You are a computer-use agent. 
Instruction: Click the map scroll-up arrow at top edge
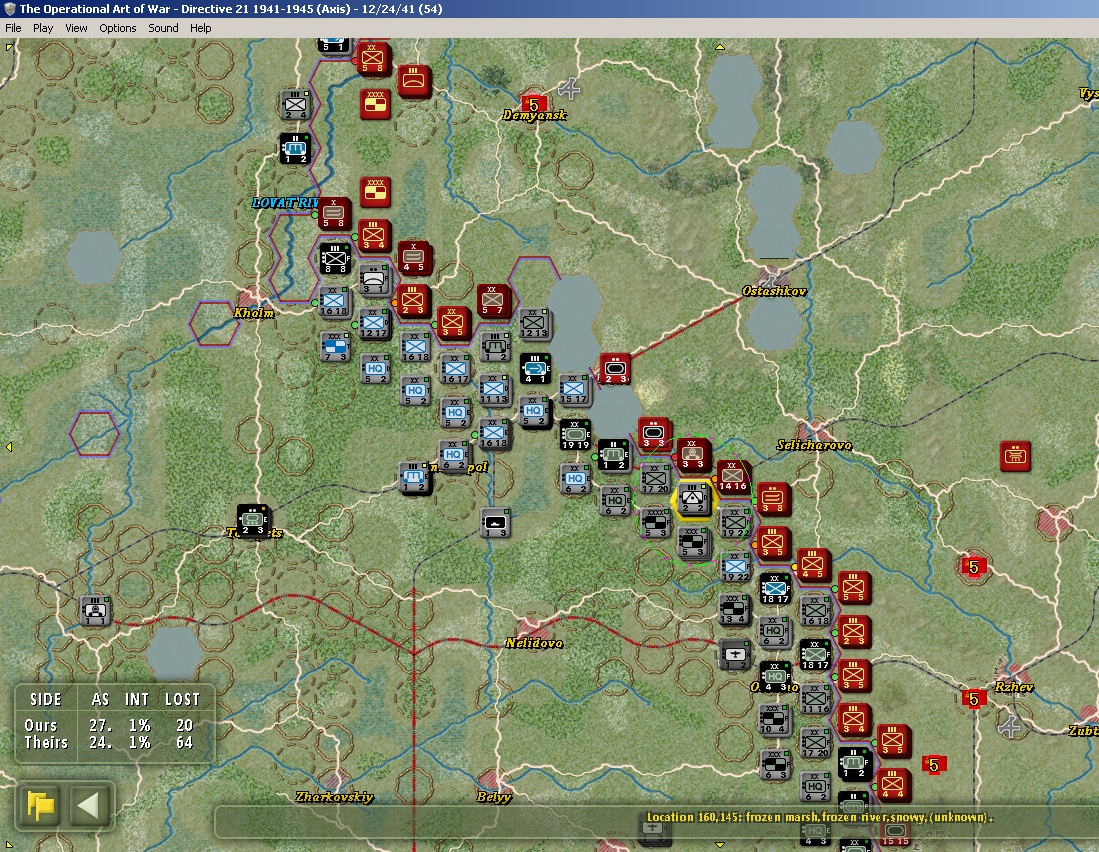click(719, 48)
